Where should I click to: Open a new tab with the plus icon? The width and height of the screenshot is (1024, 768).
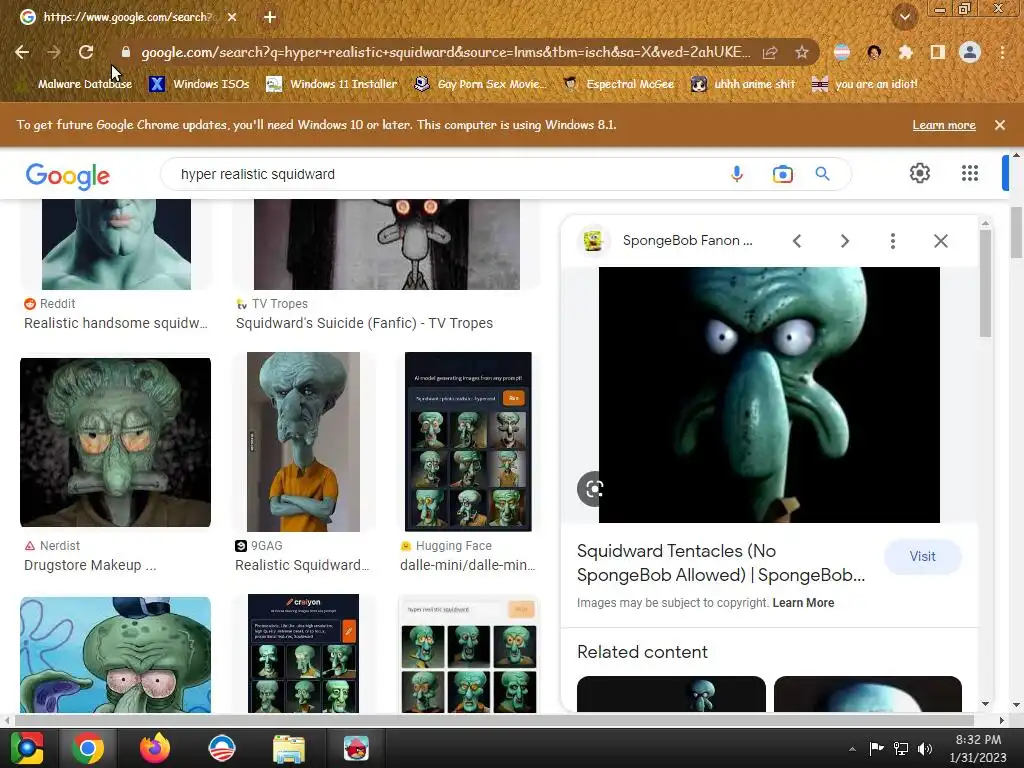270,17
